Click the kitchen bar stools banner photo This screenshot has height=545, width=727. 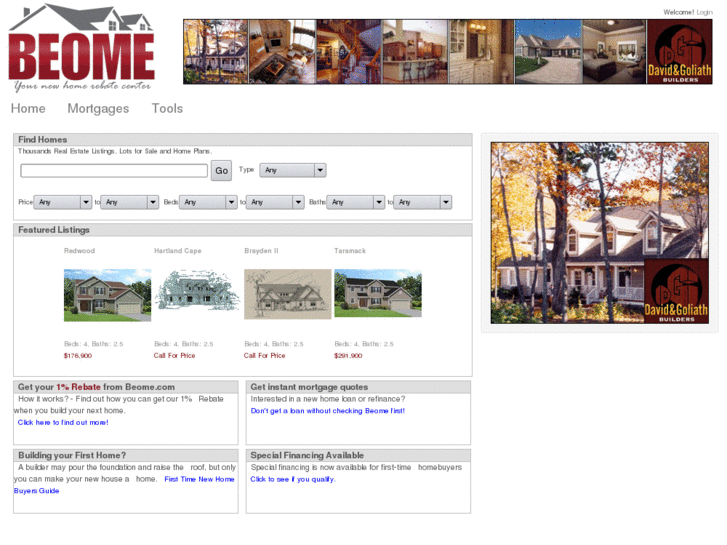coord(415,51)
